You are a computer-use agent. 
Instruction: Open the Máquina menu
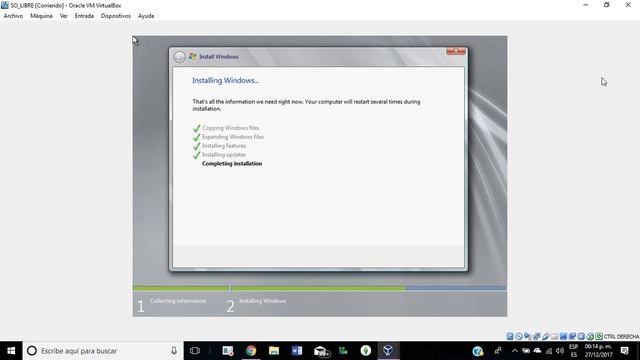[41, 16]
